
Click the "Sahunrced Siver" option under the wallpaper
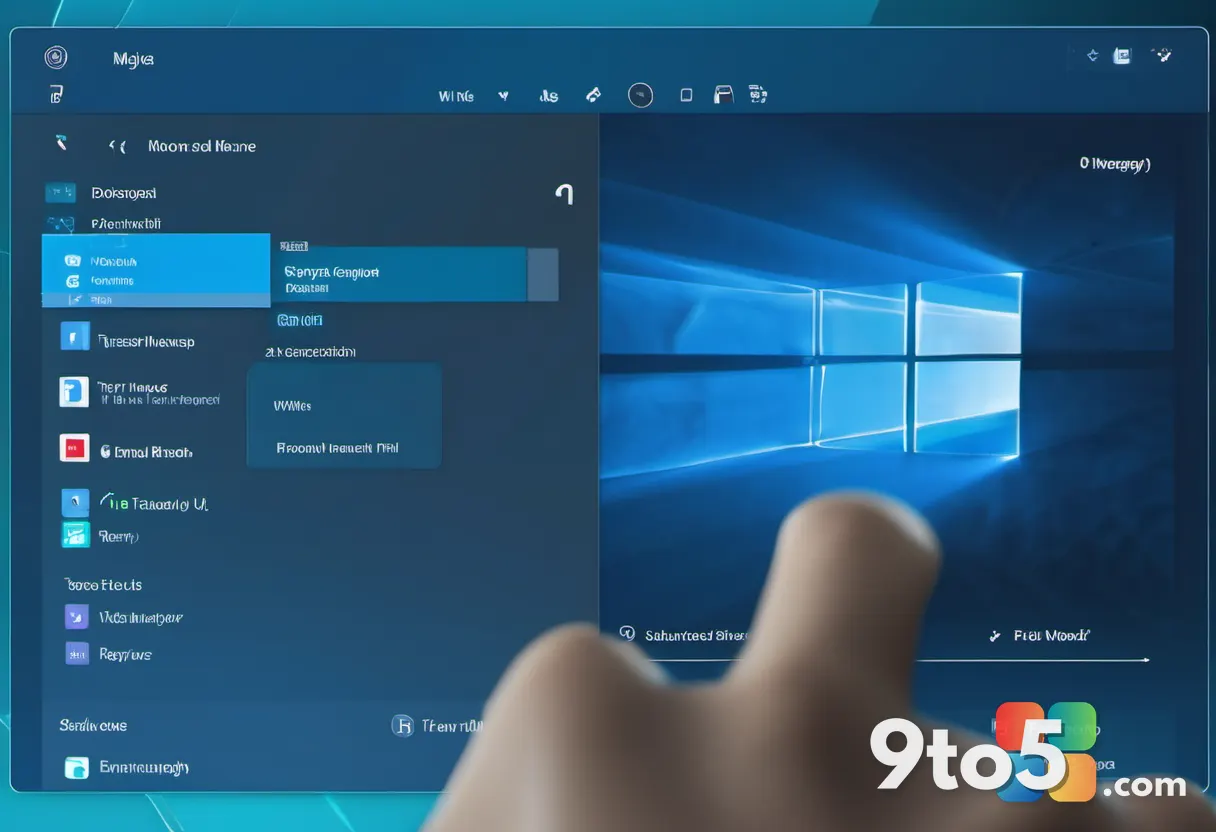696,635
